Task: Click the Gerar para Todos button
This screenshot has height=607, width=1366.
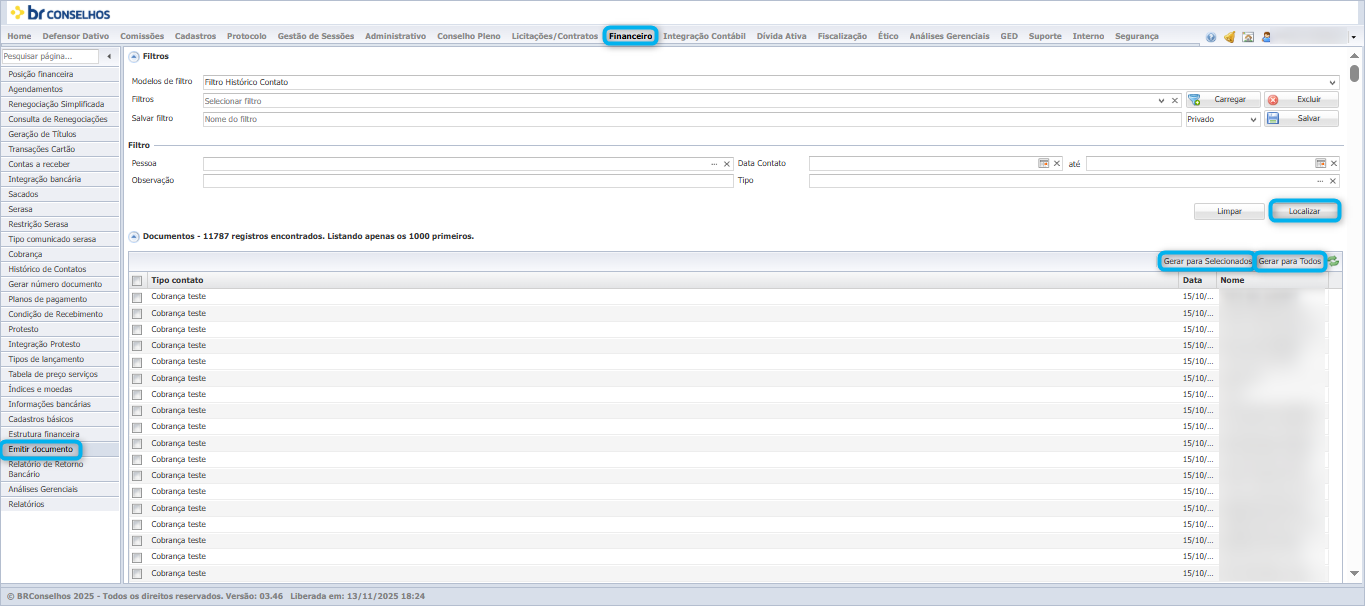Action: tap(1290, 261)
